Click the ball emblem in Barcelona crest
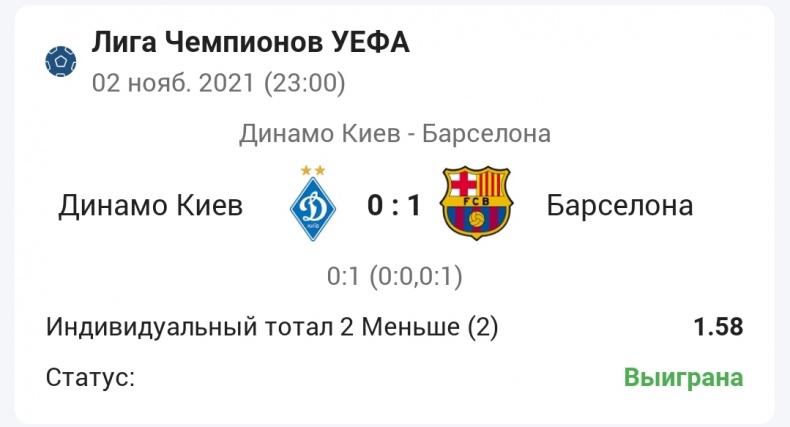 pos(476,220)
